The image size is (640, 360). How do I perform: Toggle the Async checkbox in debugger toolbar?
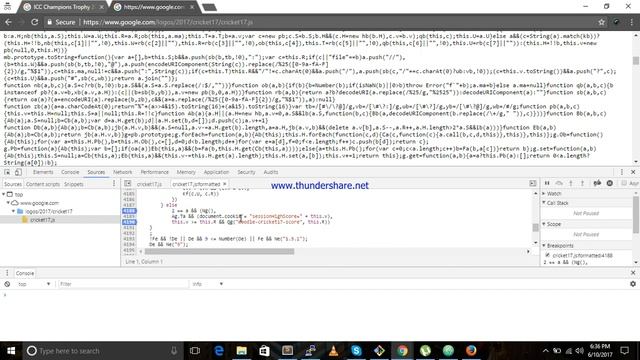pyautogui.click(x=624, y=183)
